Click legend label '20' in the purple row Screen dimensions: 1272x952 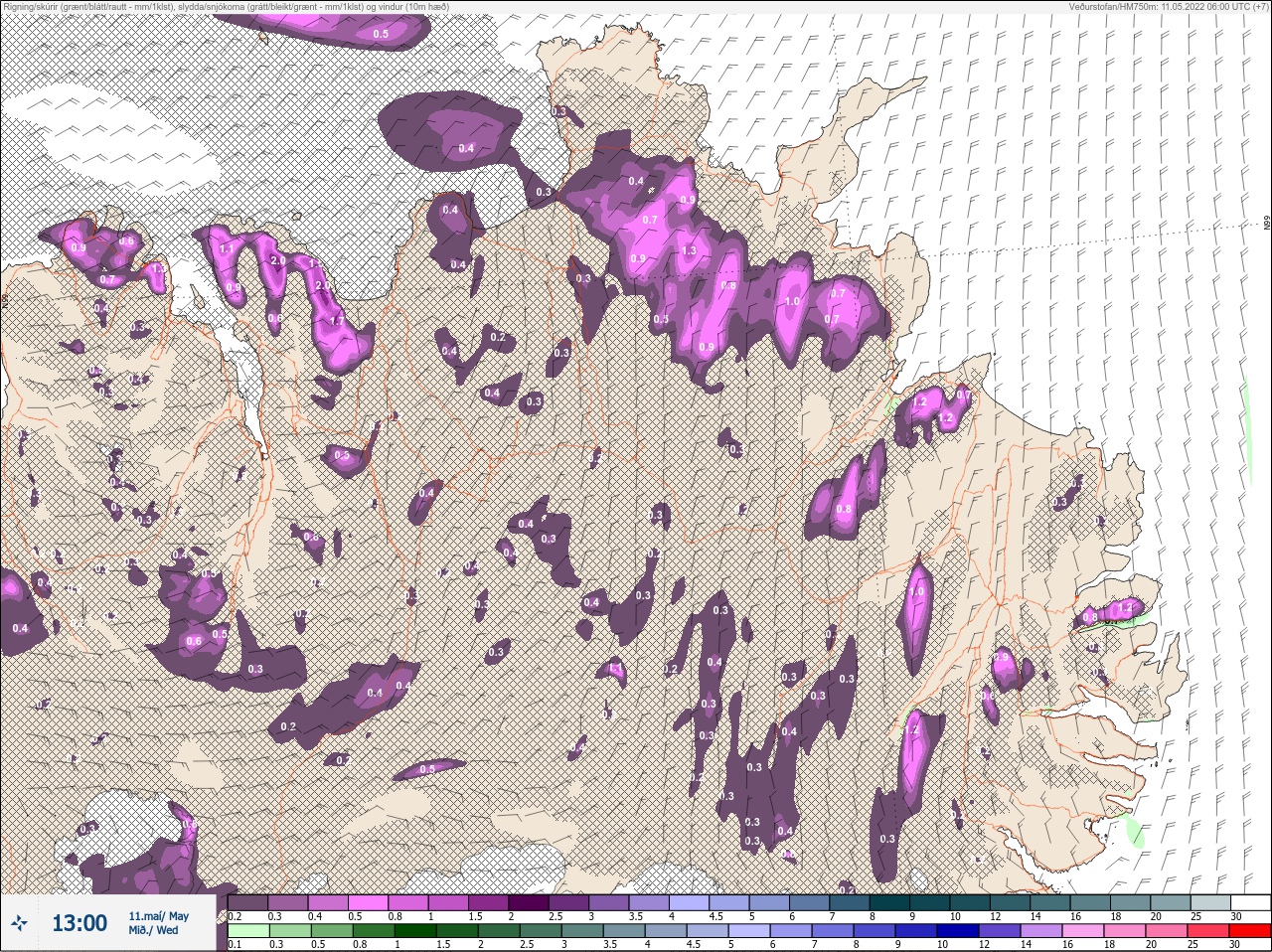(x=1156, y=916)
